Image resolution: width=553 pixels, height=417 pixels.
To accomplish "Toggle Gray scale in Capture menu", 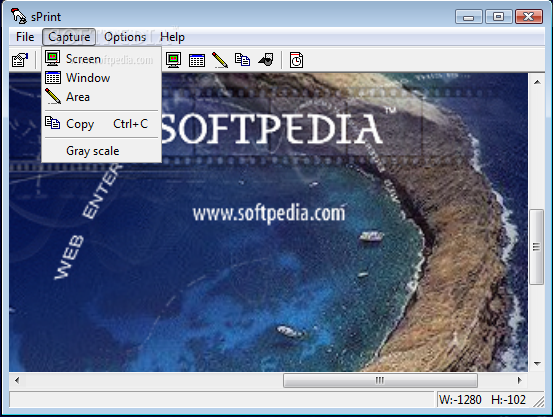I will tap(102, 151).
